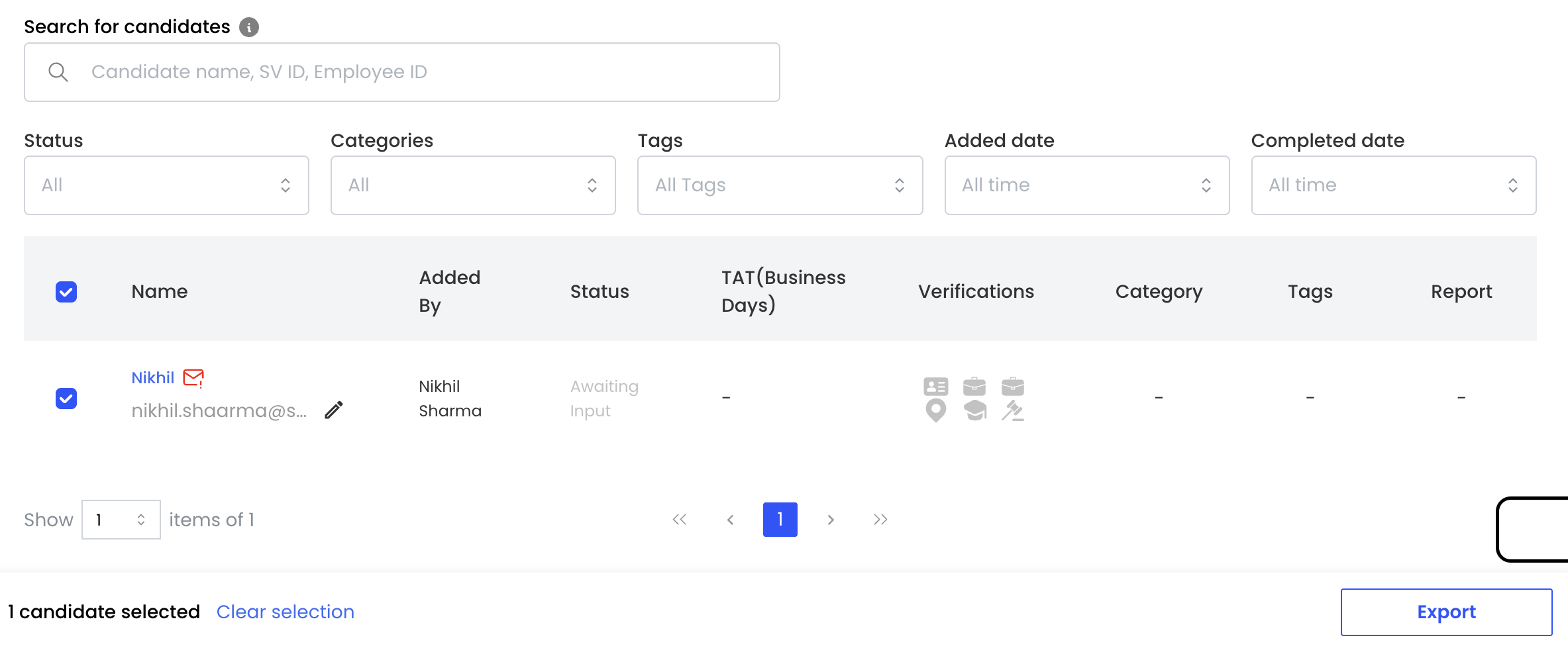Open the Status filter dropdown
This screenshot has width=1568, height=654.
click(166, 185)
